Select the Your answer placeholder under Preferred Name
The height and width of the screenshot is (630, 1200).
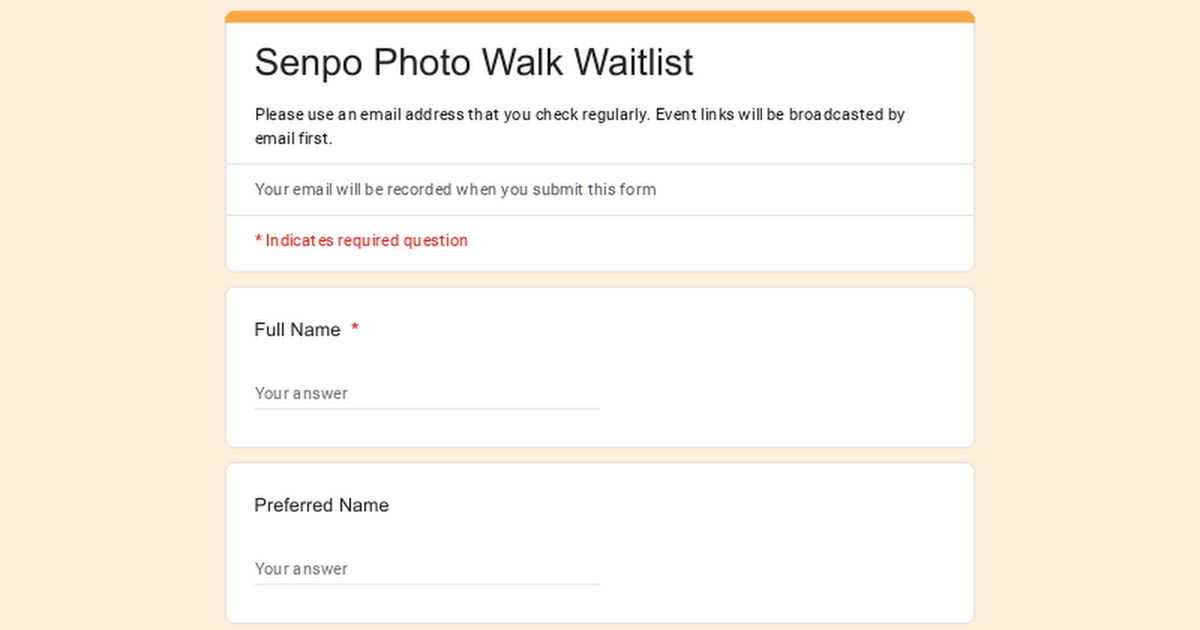tap(302, 569)
